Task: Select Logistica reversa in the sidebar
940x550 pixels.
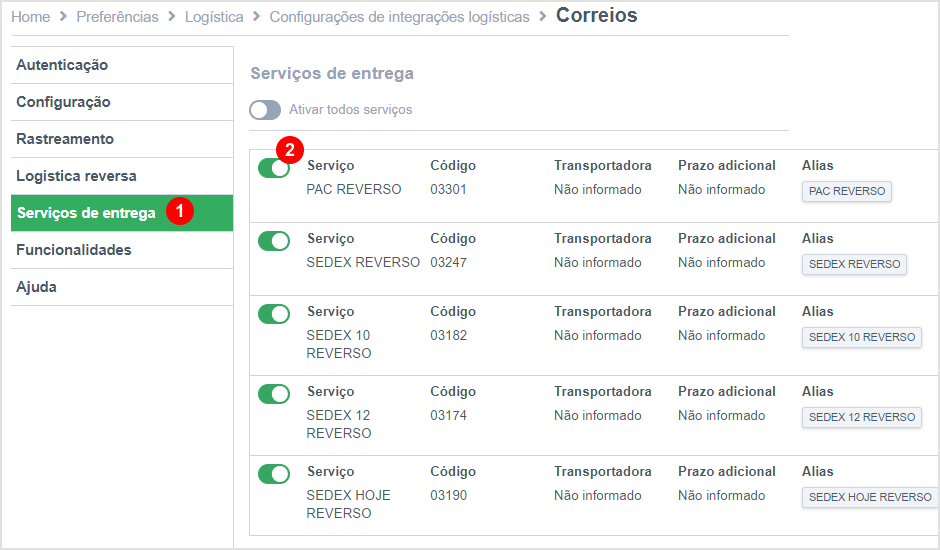Action: (x=122, y=176)
